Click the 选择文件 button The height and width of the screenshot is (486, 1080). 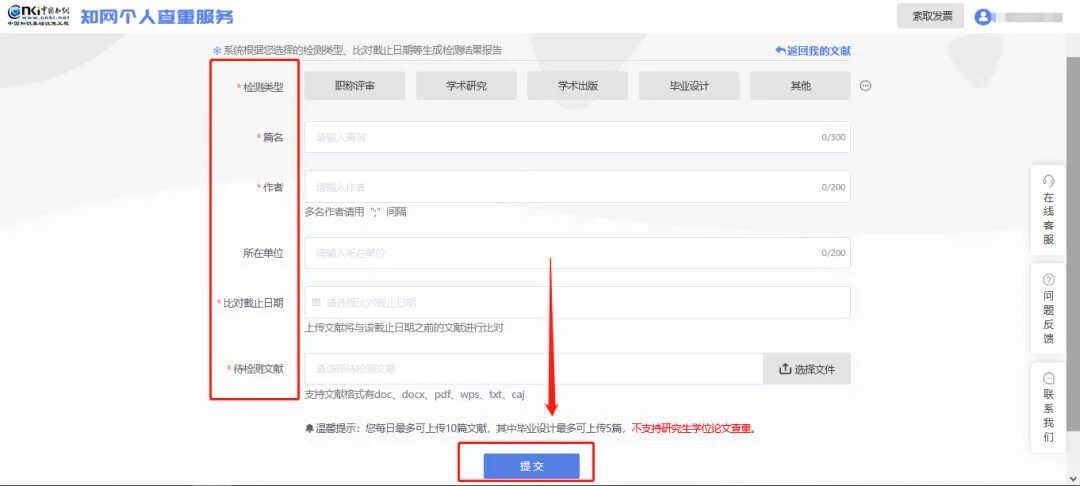coord(807,369)
